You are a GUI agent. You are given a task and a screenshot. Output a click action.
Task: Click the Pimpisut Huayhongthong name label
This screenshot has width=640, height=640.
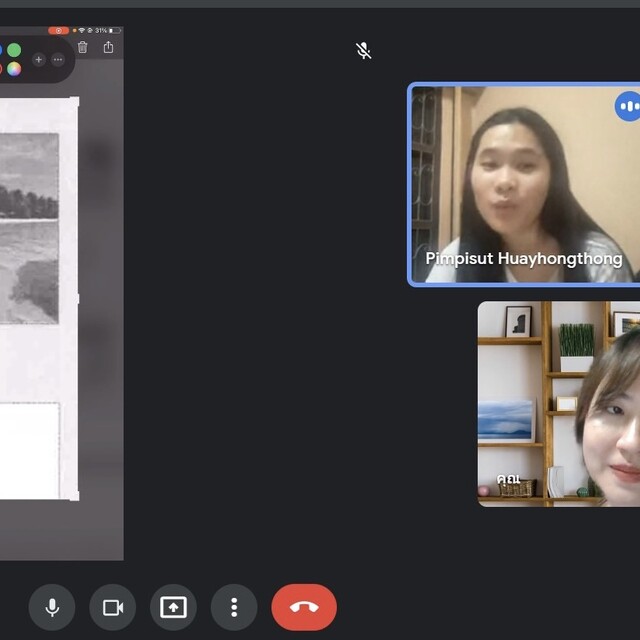tap(523, 259)
